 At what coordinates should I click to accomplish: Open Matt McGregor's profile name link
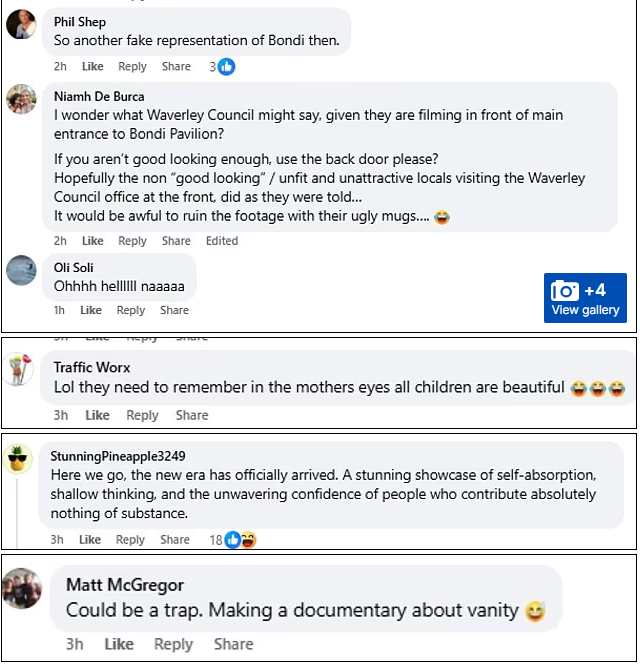pyautogui.click(x=125, y=584)
